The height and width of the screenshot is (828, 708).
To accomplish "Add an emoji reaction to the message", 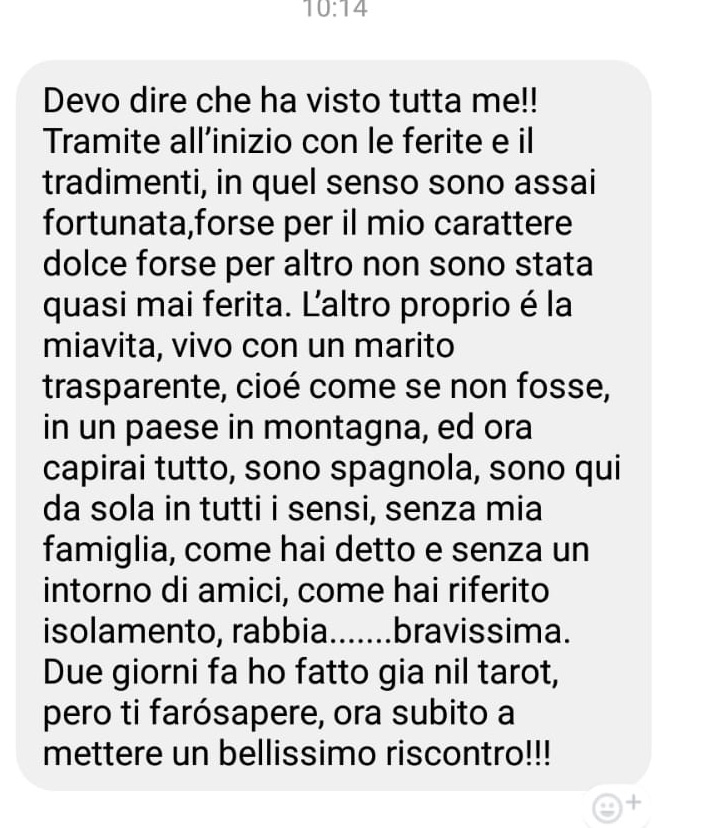I will [x=606, y=807].
